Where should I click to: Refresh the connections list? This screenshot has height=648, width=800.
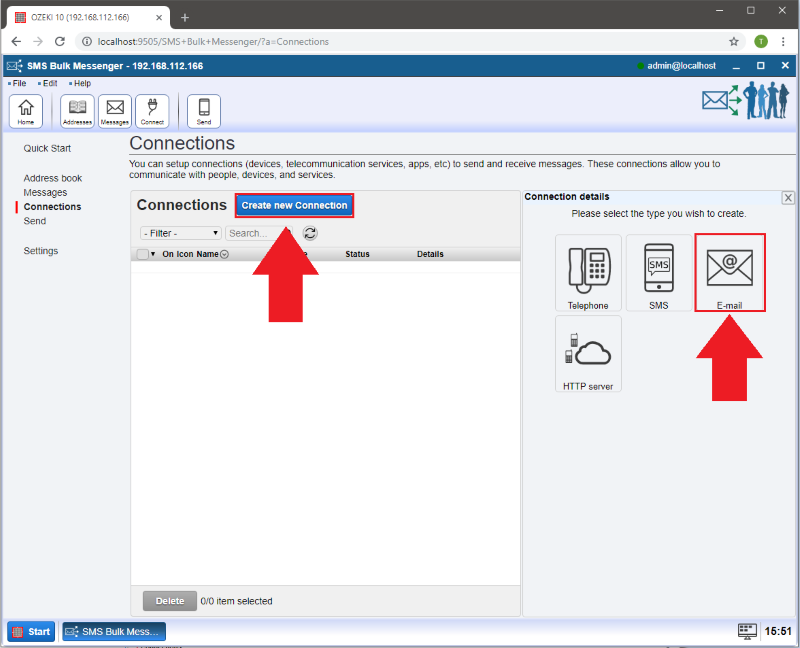(x=310, y=233)
